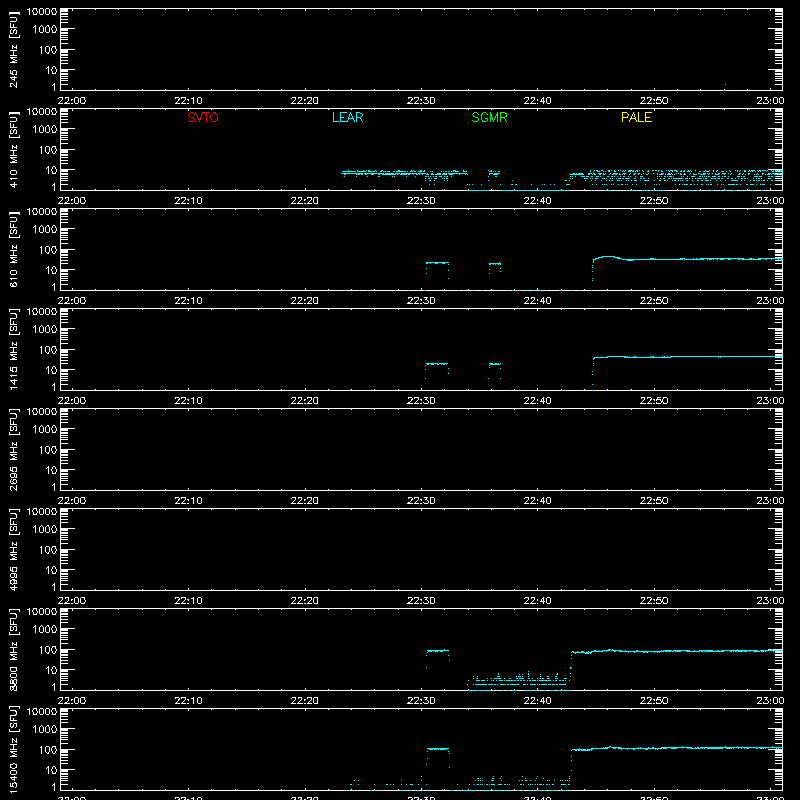Click the 100 tick label on 4995 MHz axis
This screenshot has height=800, width=800.
coord(48,550)
